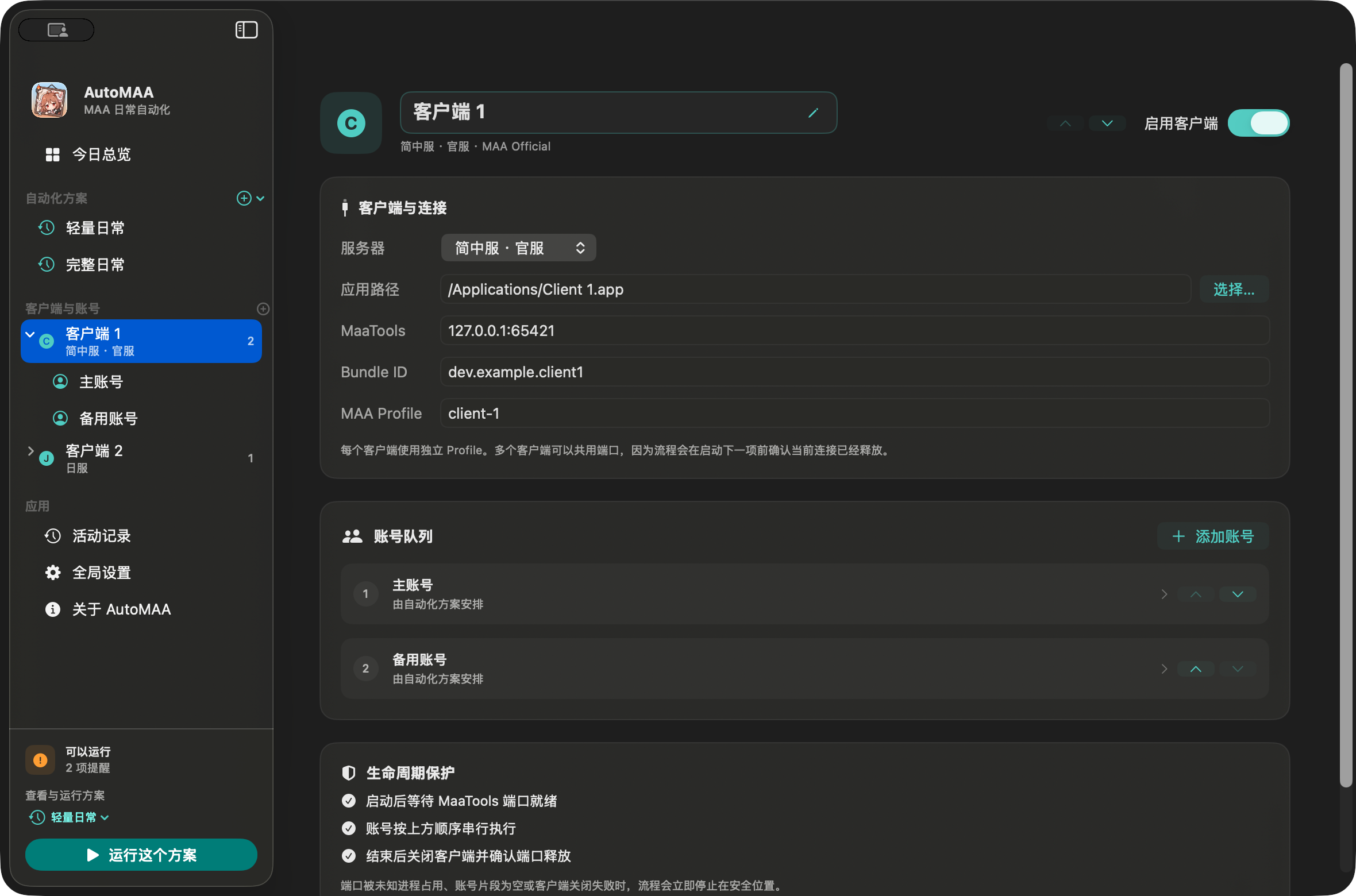The height and width of the screenshot is (896, 1356).
Task: Click the check icon beside 结束后关闭客户端并确认端口释放
Action: pos(349,856)
